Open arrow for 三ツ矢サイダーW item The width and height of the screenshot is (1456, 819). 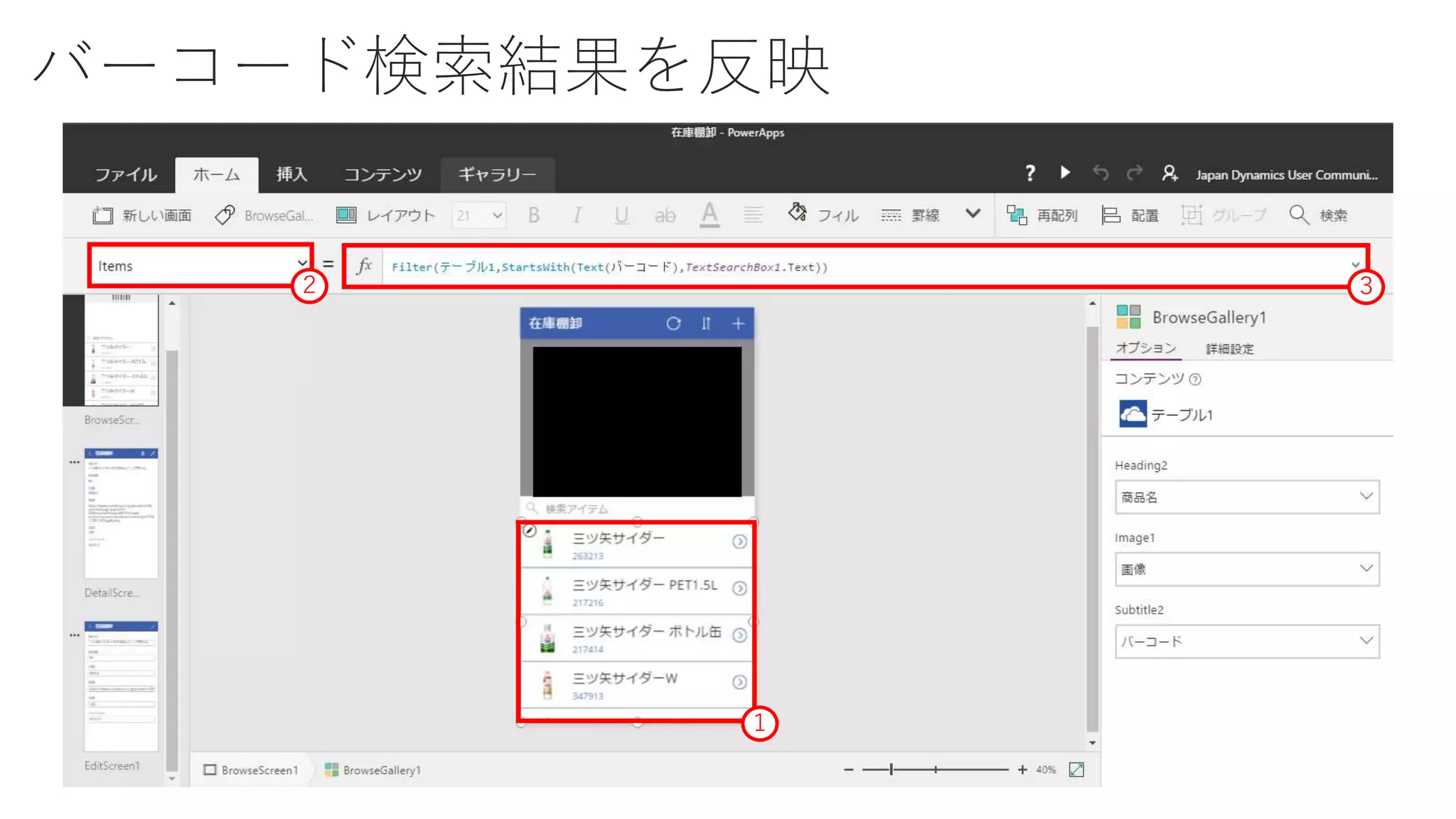(x=739, y=682)
